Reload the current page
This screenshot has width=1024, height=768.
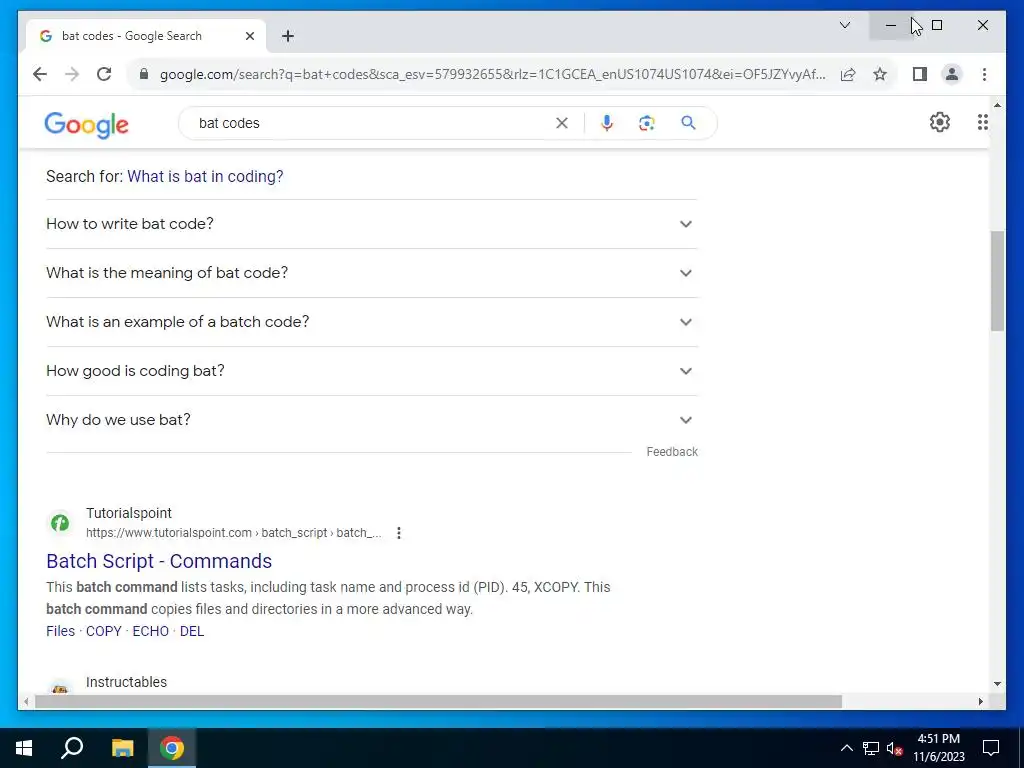[104, 74]
